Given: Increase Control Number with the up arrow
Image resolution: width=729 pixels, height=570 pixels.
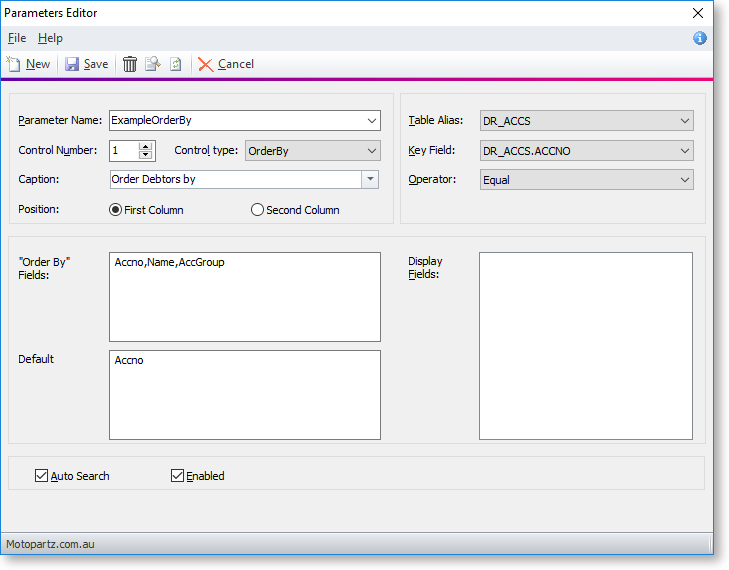Looking at the screenshot, I should coord(146,146).
